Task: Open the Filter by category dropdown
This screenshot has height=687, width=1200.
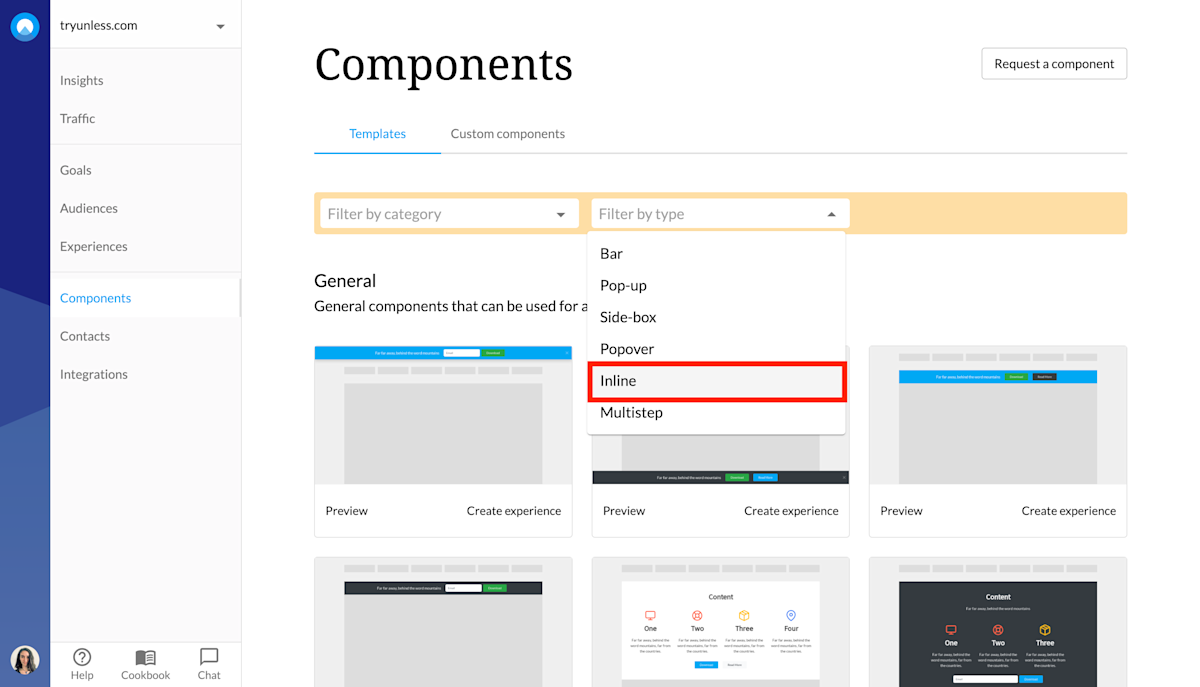Action: [448, 213]
